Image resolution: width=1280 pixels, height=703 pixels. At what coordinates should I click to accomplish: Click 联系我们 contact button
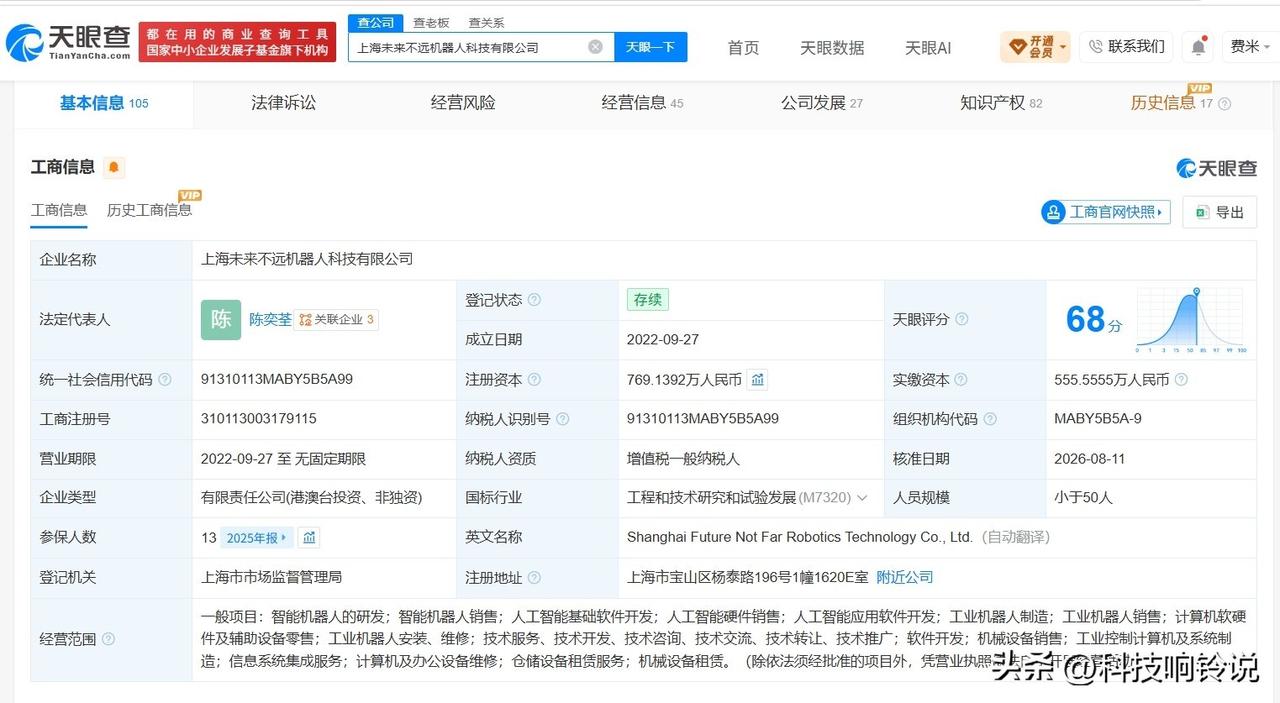[x=1126, y=46]
